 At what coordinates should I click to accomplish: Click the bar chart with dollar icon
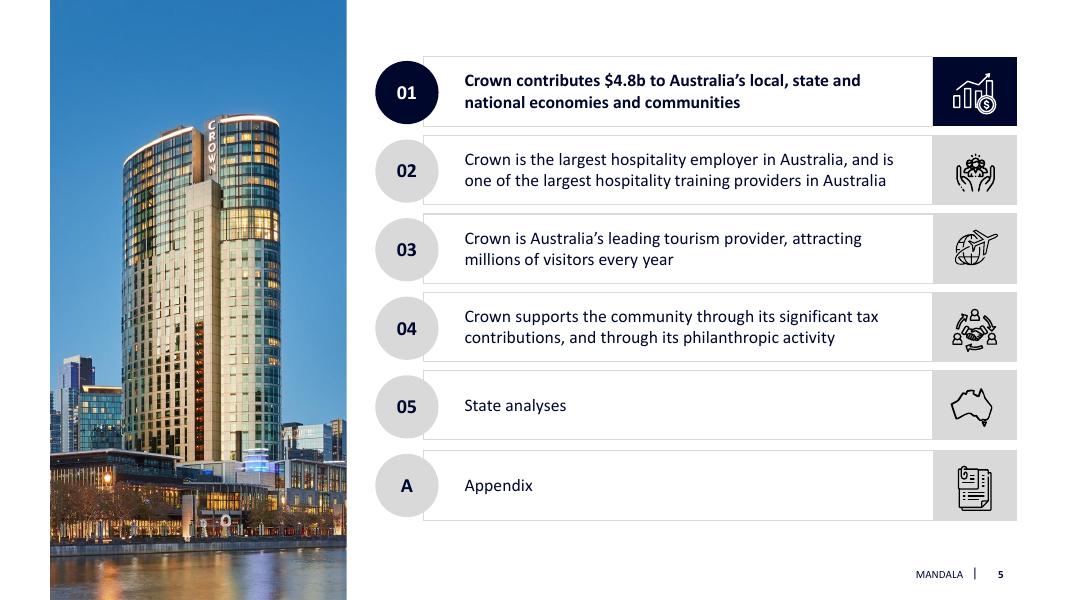click(x=974, y=92)
